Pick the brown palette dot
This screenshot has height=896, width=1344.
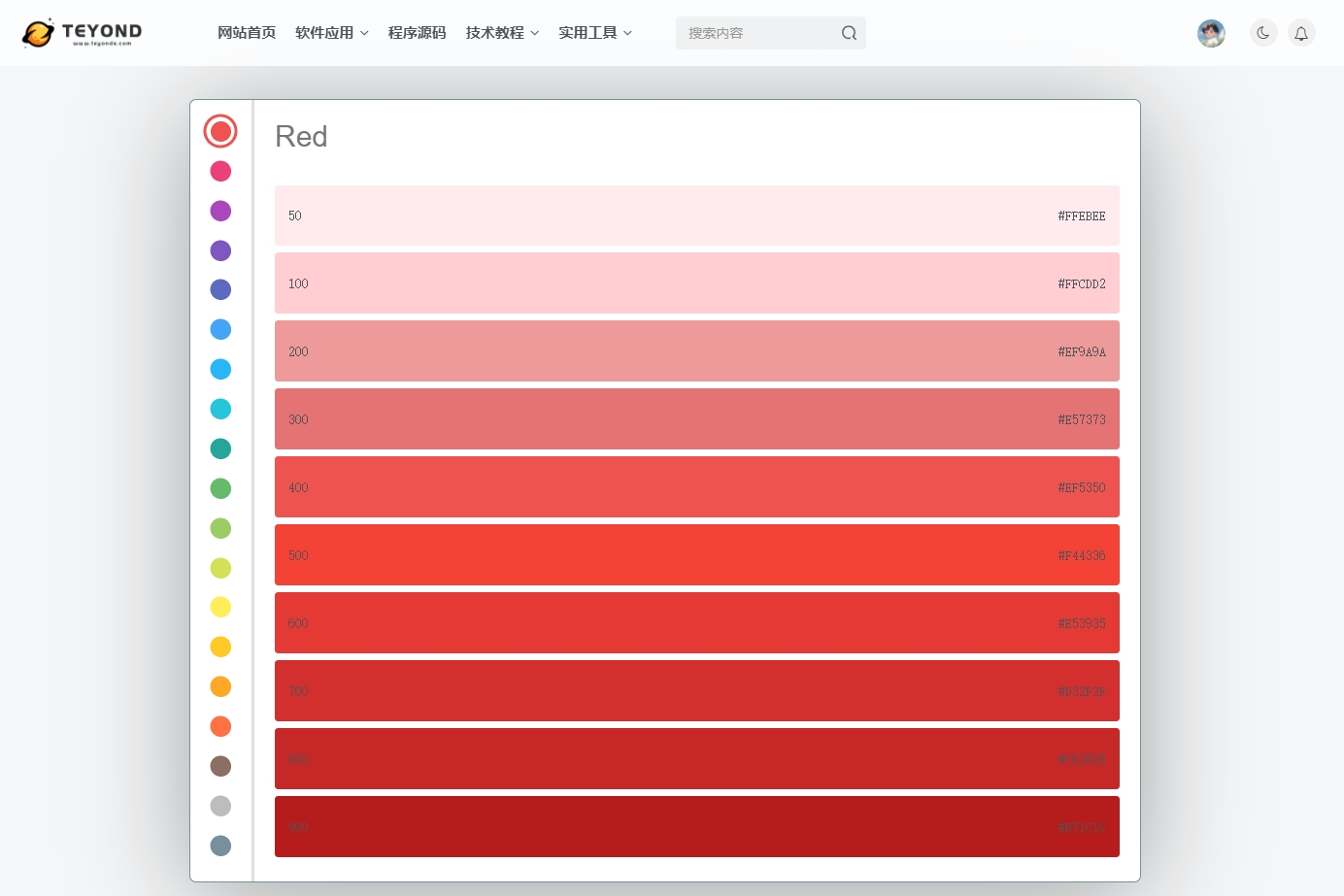coord(220,766)
